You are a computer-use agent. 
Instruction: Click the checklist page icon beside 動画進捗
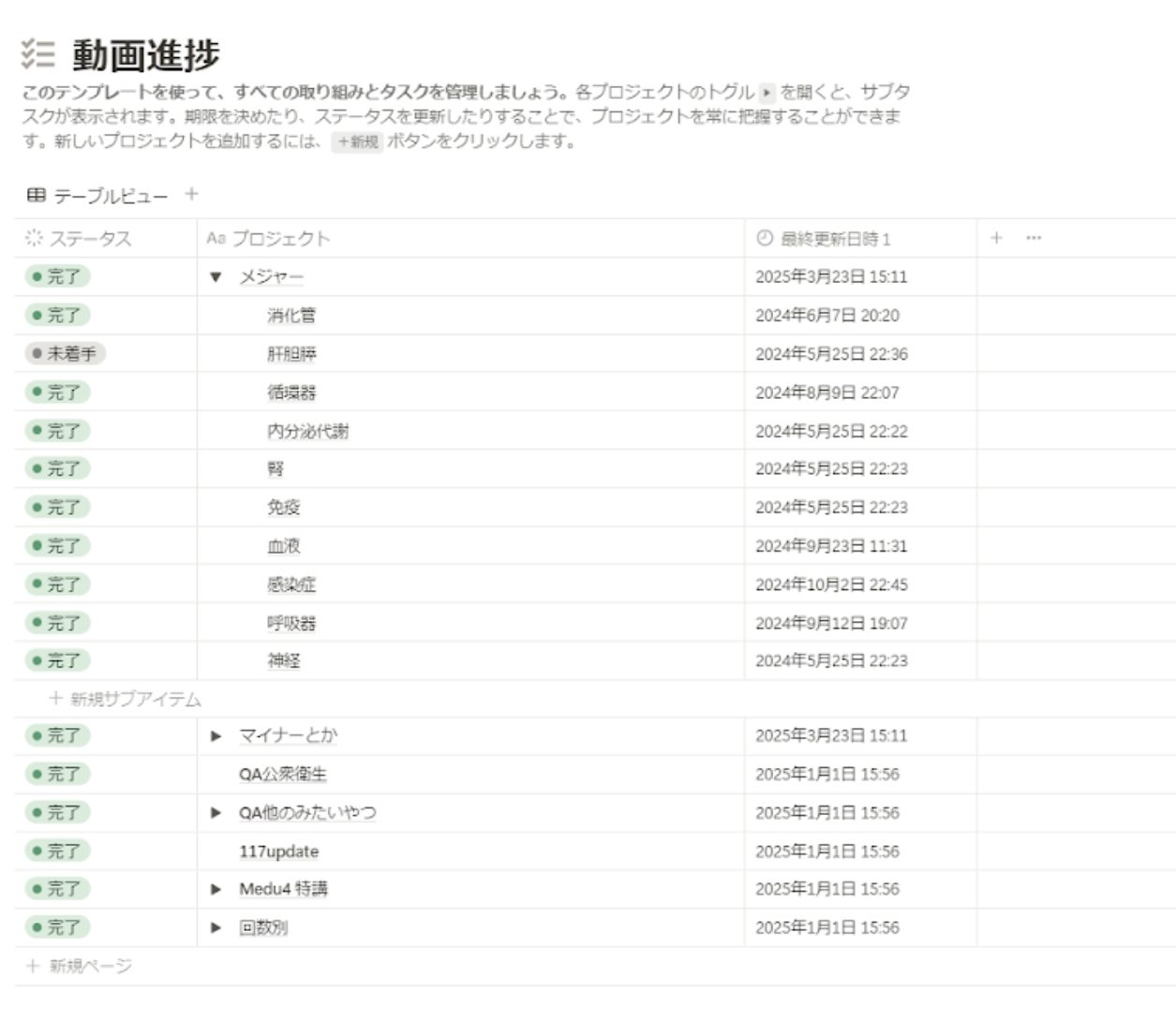(38, 54)
